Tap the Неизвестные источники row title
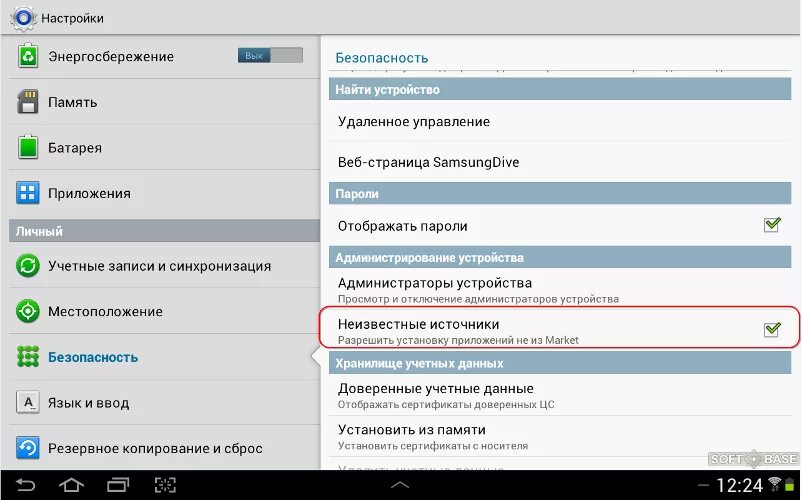The image size is (802, 500). (418, 324)
